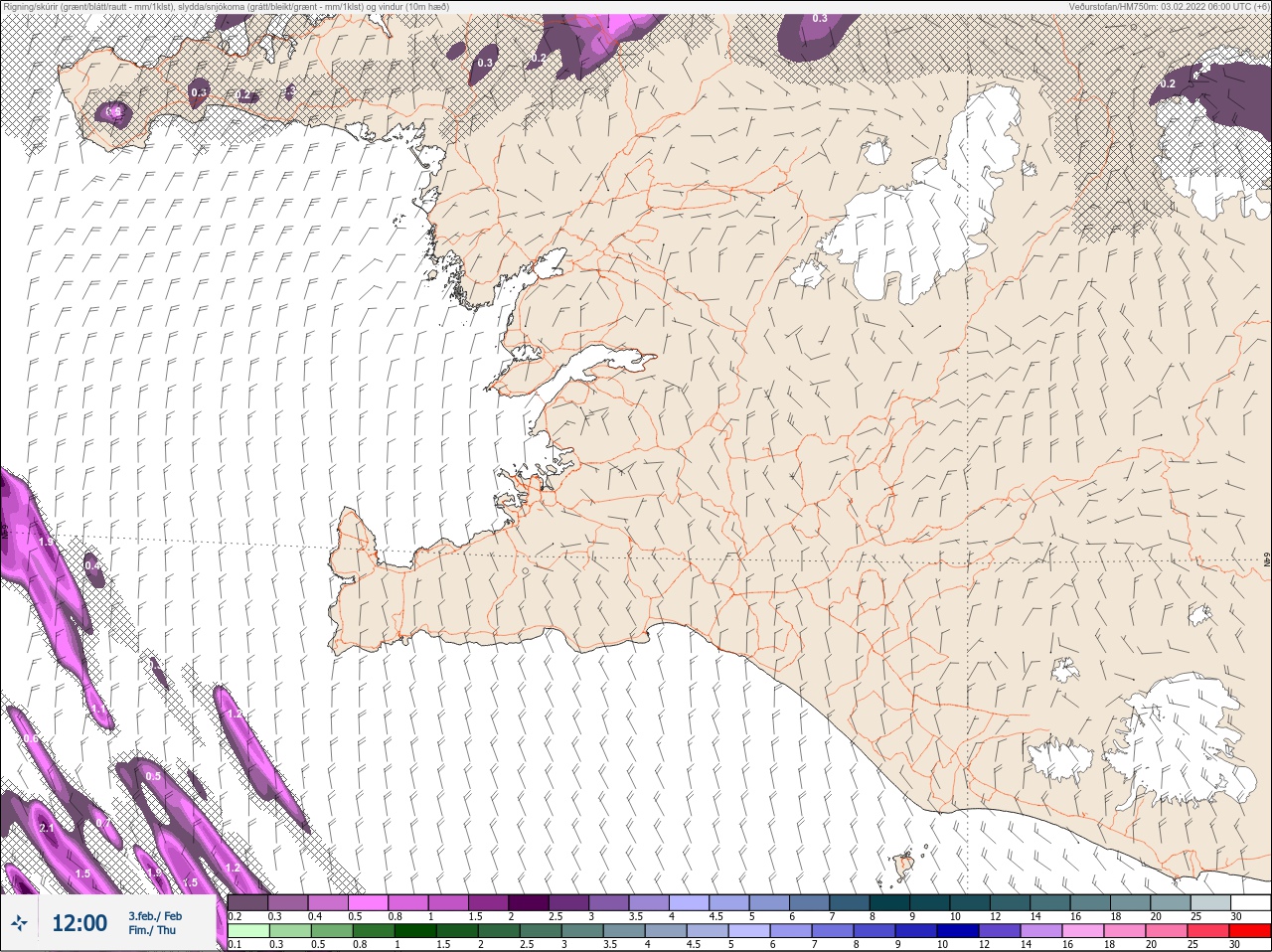Select bottom legend swatch between 3 and 3.5
This screenshot has width=1272, height=952.
581,931
